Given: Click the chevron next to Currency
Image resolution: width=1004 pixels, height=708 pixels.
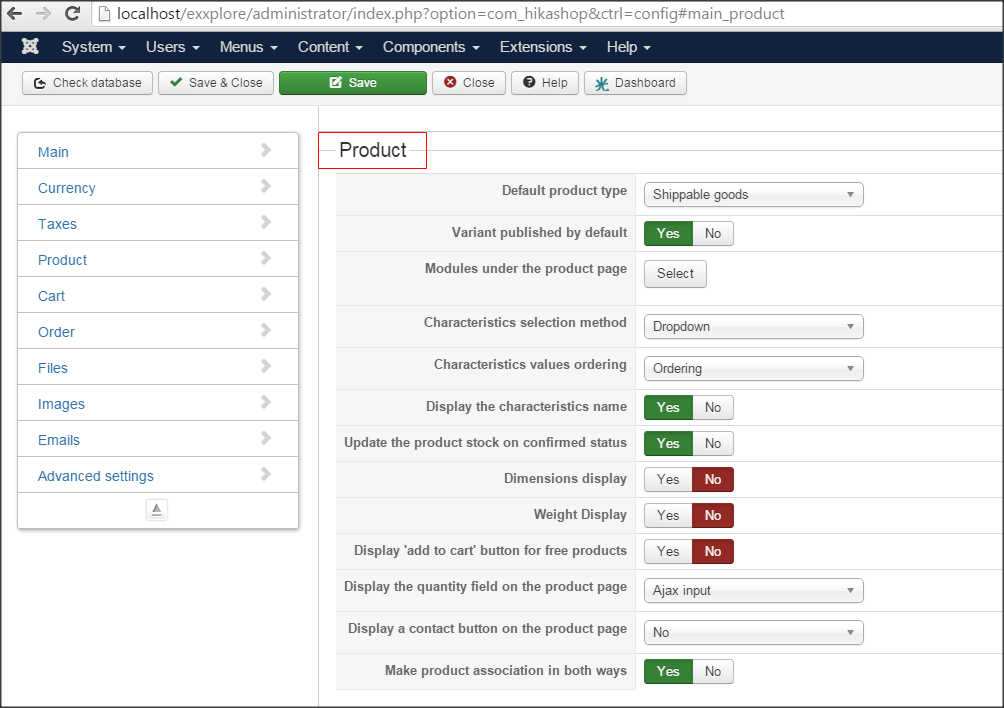Looking at the screenshot, I should [x=266, y=186].
